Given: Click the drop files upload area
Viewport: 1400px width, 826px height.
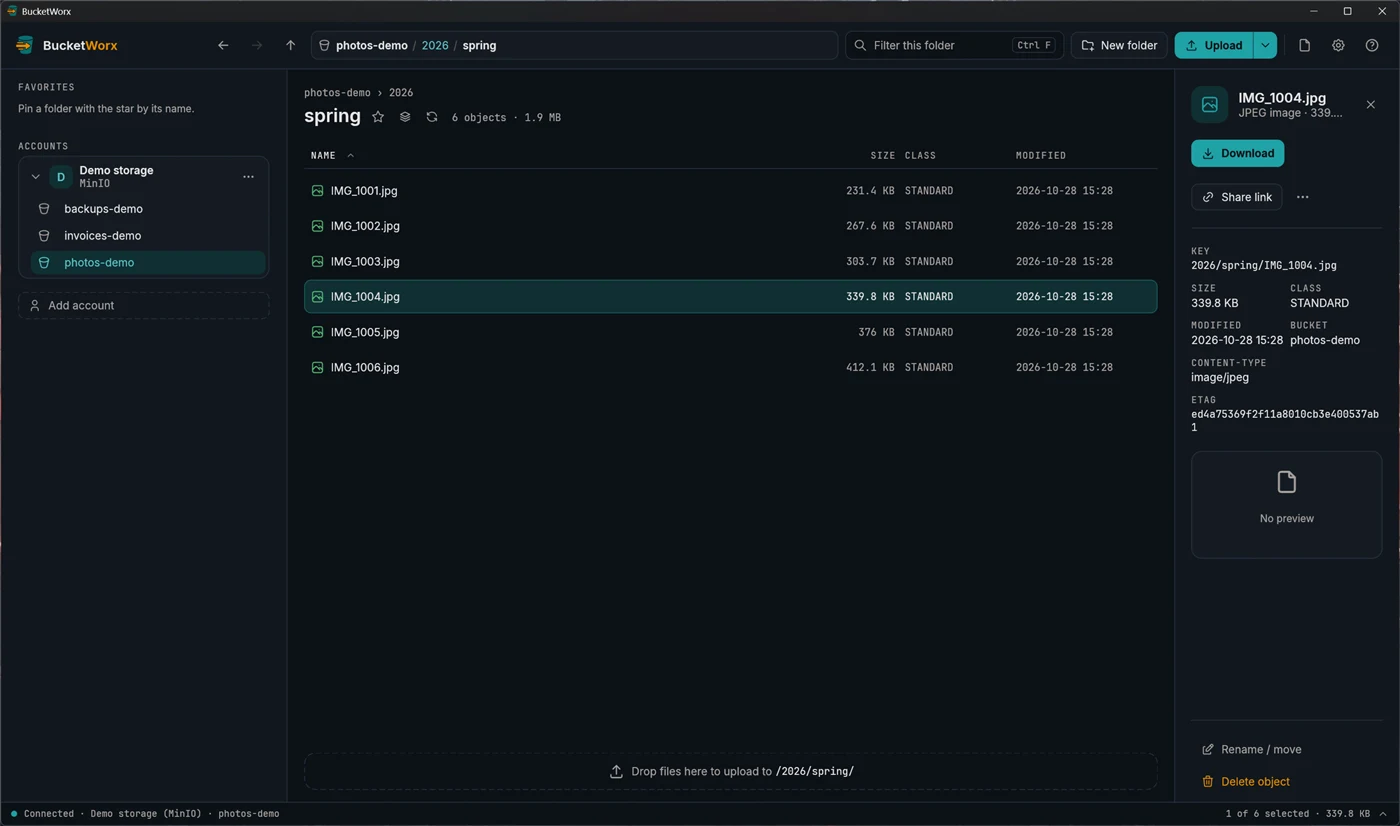Looking at the screenshot, I should [x=730, y=771].
